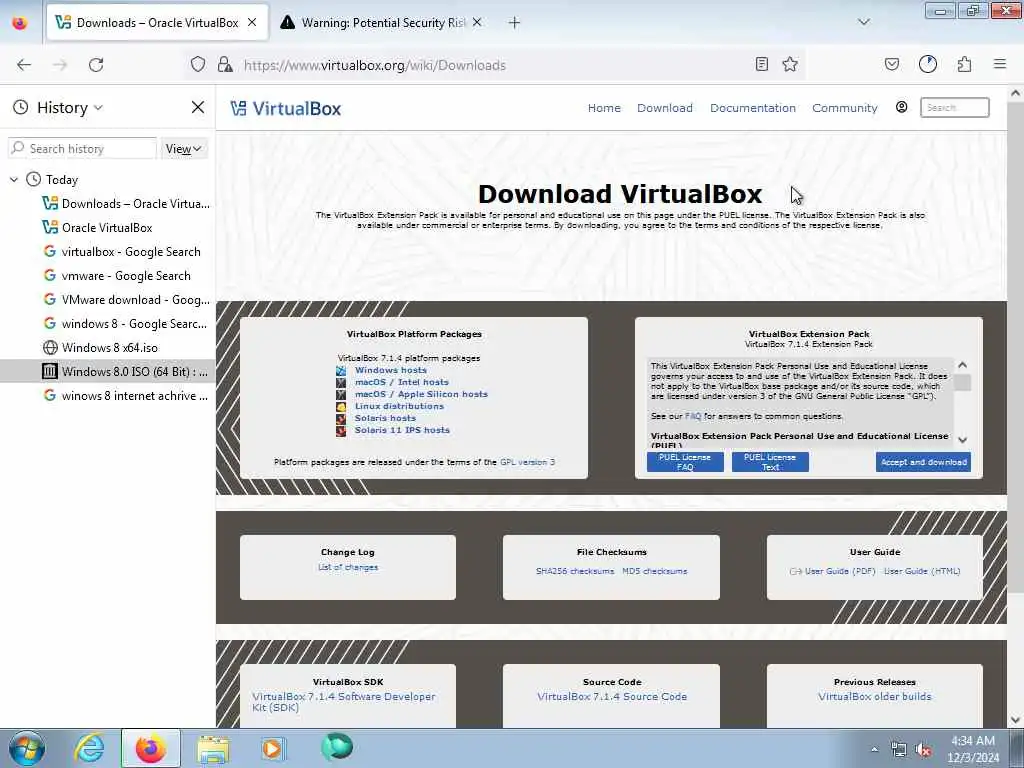
Task: Open VirtualBox 7.1.4 Source Code link
Action: [x=612, y=697]
